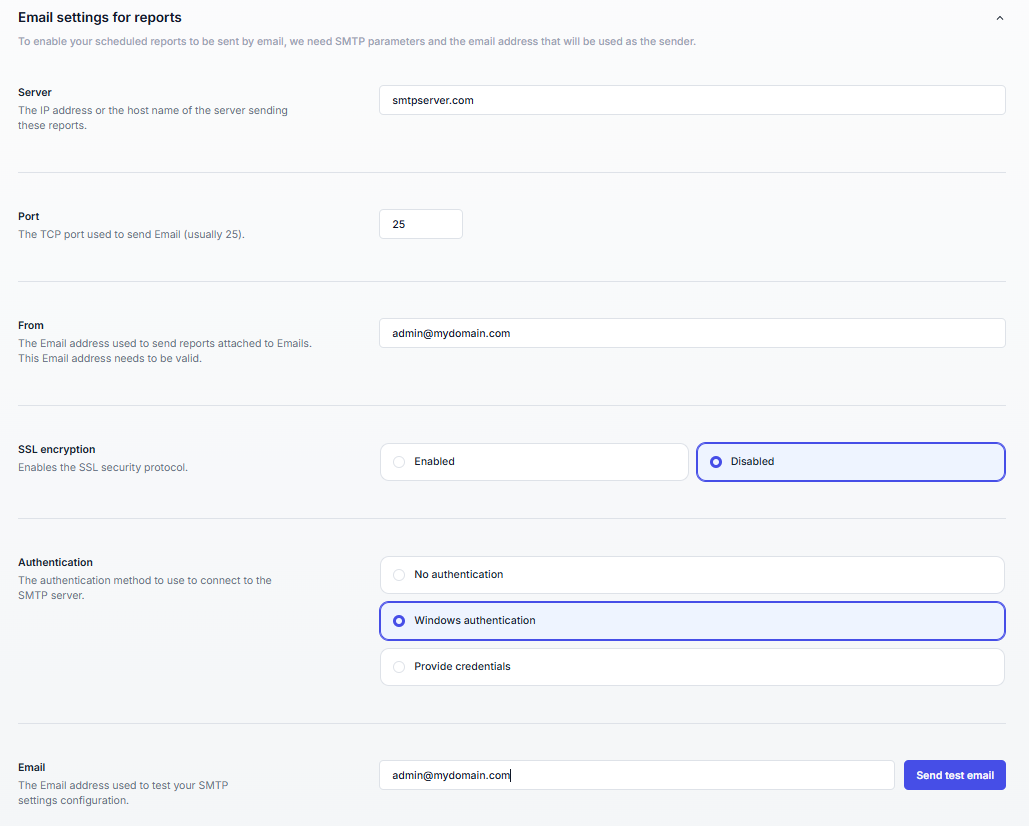1029x826 pixels.
Task: Select Windows authentication method
Action: [x=691, y=621]
